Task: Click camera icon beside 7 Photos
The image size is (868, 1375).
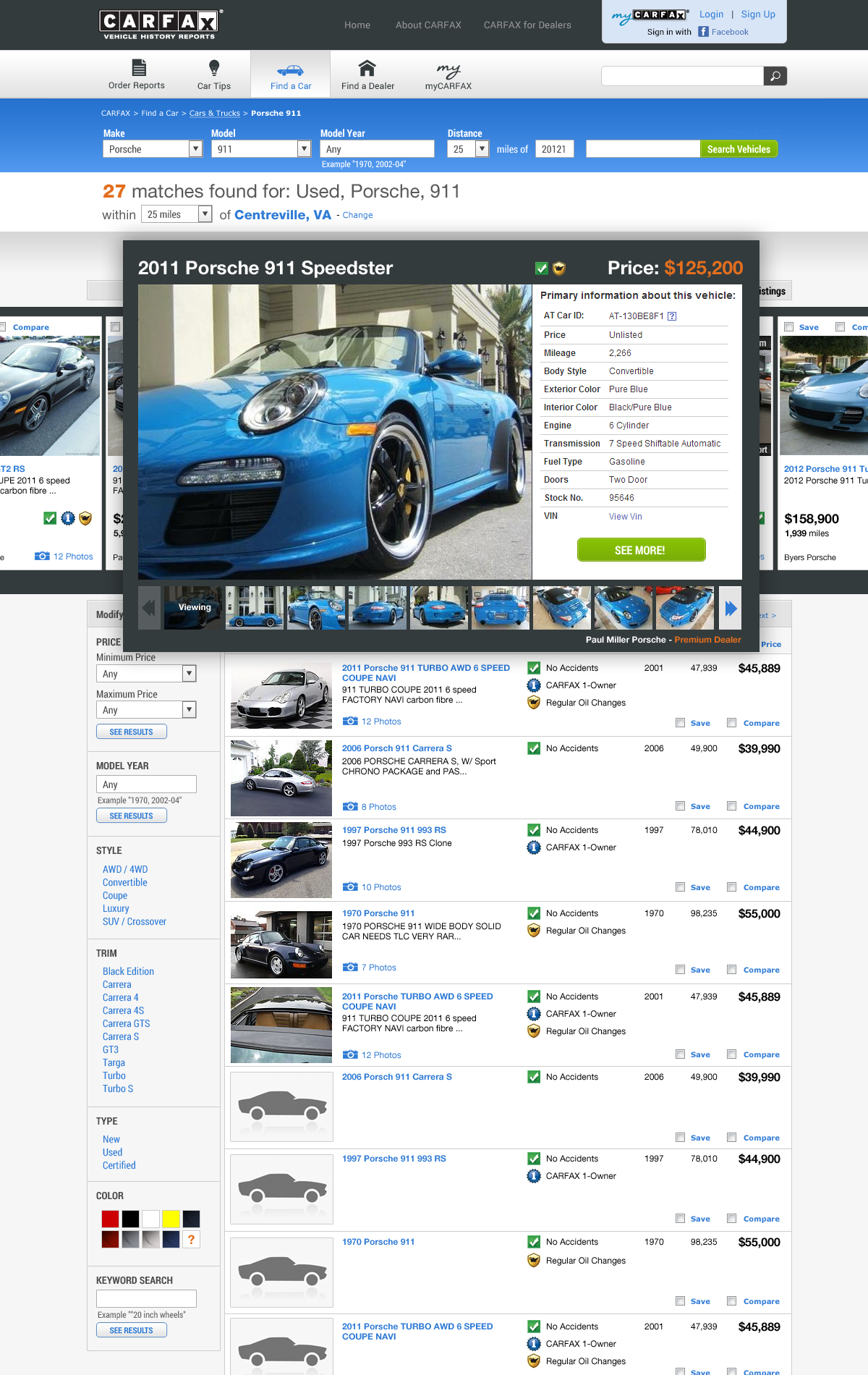Action: (x=350, y=967)
